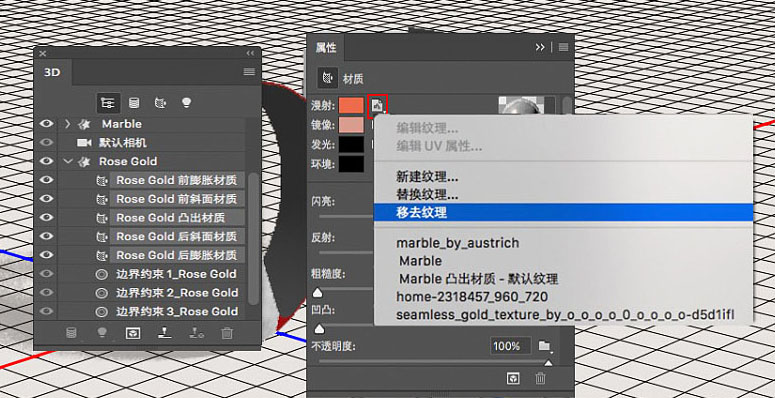Hide the Marble layer visibility eye

(46, 124)
